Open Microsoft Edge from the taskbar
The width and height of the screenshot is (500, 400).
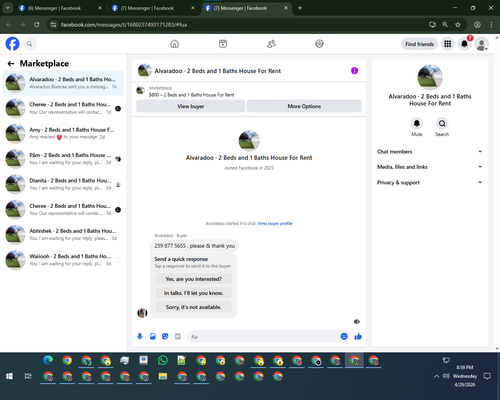point(48,360)
